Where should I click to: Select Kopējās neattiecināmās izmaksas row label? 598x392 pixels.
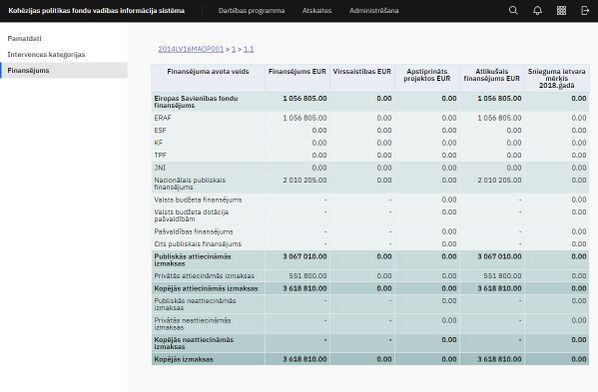pyautogui.click(x=194, y=343)
